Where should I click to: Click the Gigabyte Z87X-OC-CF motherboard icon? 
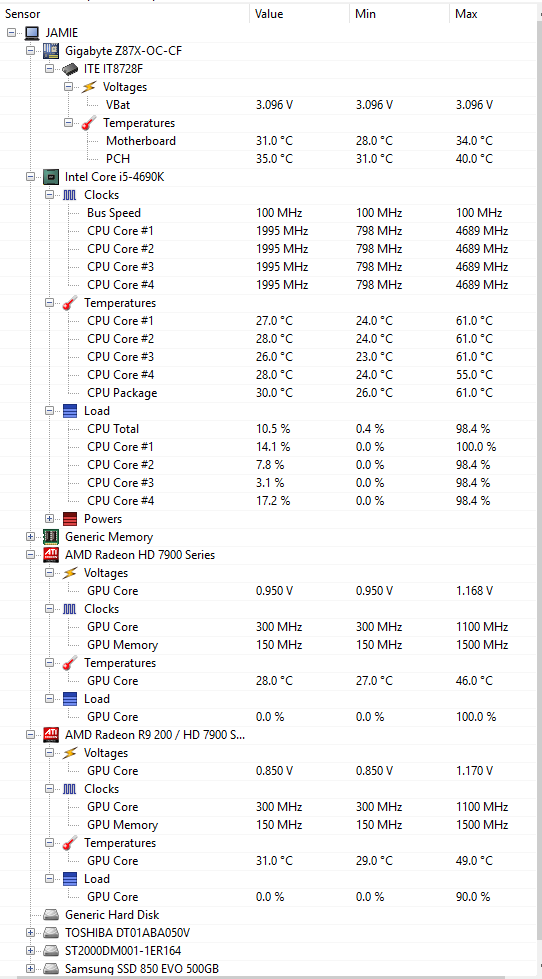coord(51,51)
